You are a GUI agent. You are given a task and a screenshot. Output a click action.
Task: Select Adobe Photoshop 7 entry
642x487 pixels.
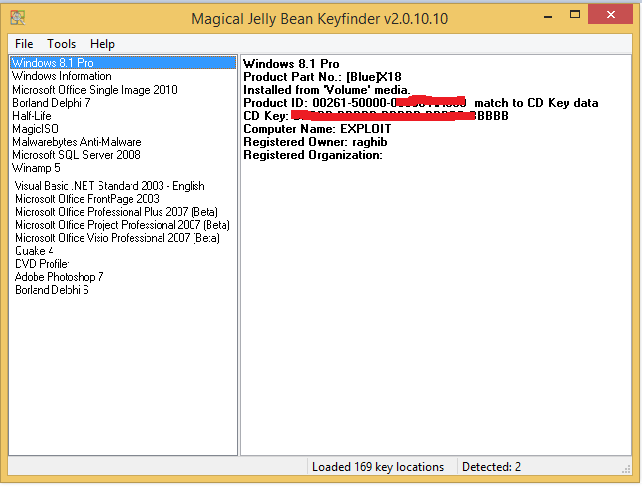pos(59,276)
